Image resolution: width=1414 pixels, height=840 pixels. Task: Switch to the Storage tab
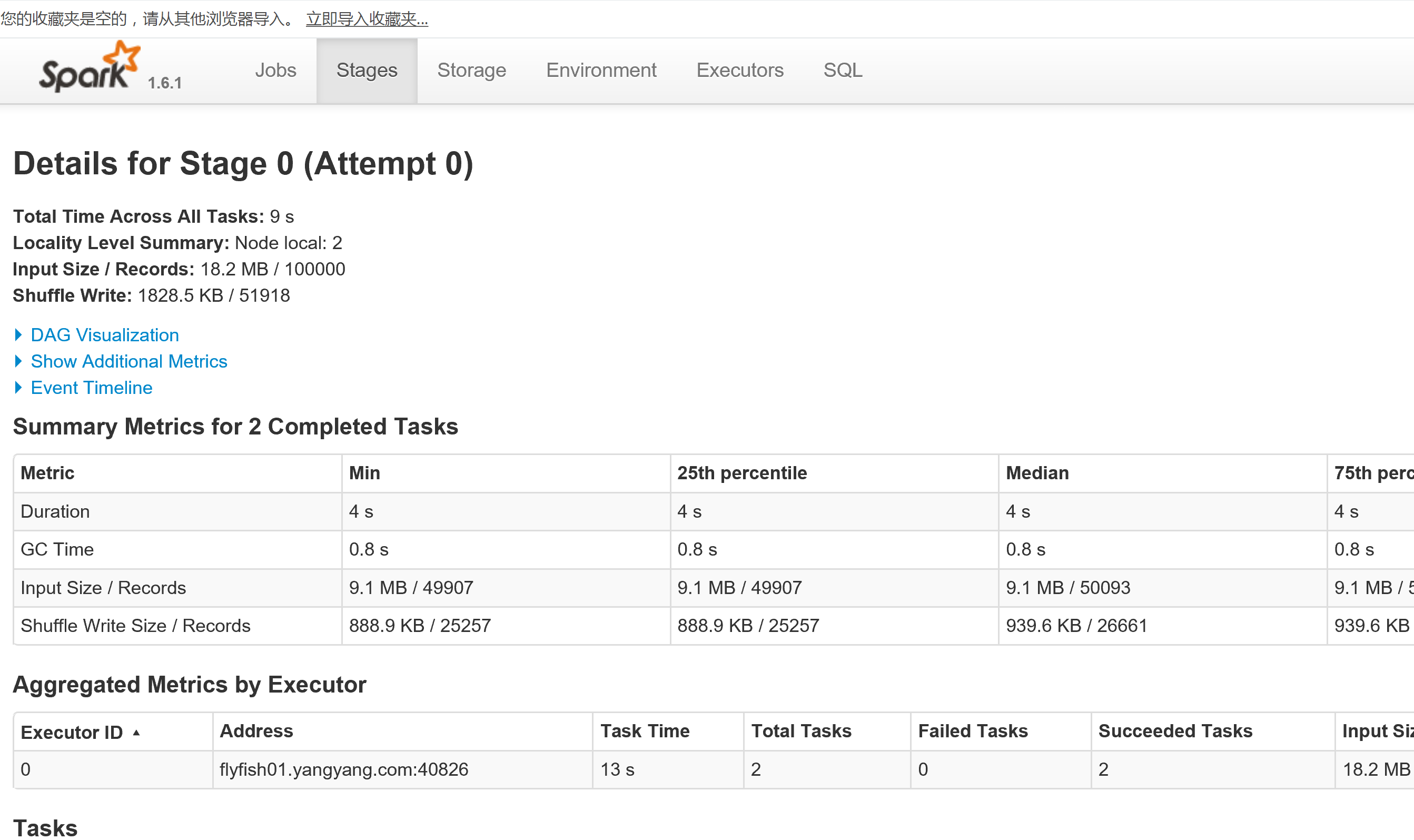coord(471,70)
